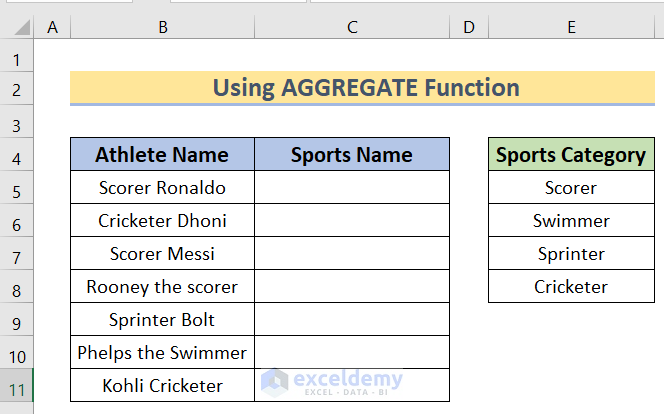The image size is (664, 414).
Task: Select the 'Swimmer' category cell
Action: [571, 221]
